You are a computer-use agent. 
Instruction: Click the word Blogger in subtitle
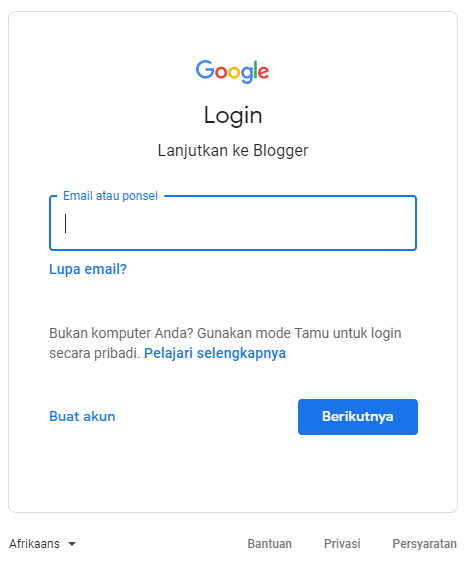coord(281,151)
